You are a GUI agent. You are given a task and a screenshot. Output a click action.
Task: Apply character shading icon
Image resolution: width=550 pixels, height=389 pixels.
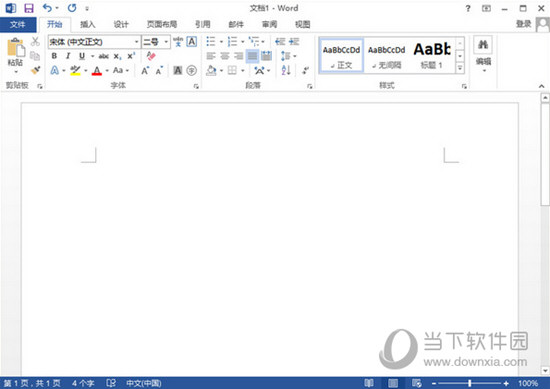(178, 71)
